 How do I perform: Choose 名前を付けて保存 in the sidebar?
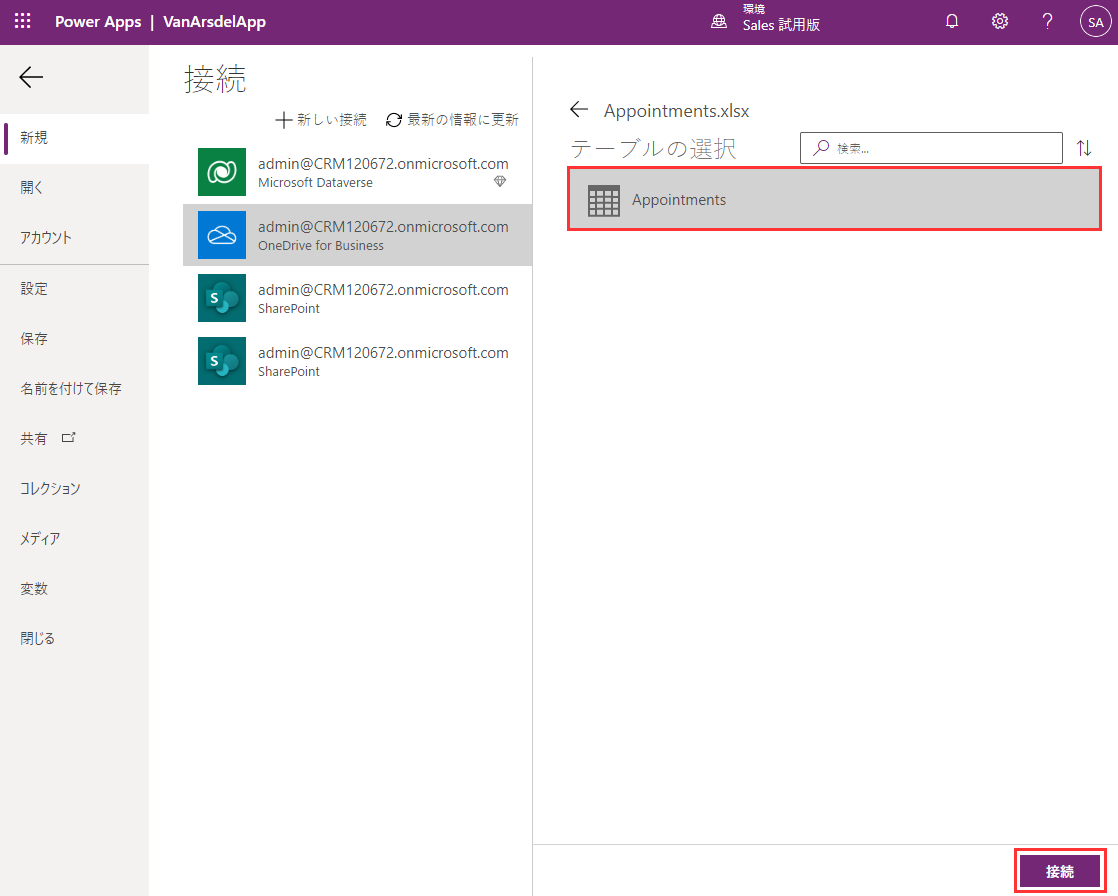(x=75, y=388)
